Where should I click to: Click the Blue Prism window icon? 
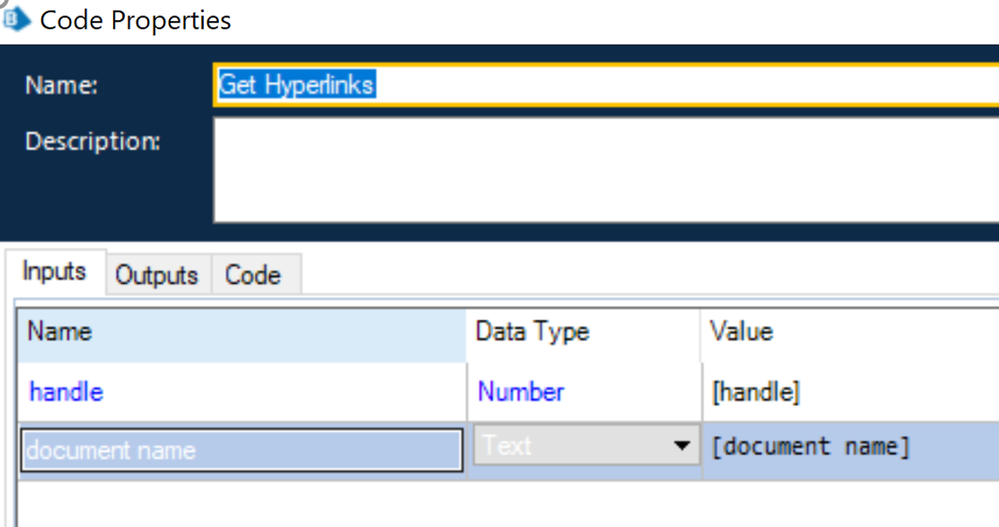pyautogui.click(x=16, y=19)
